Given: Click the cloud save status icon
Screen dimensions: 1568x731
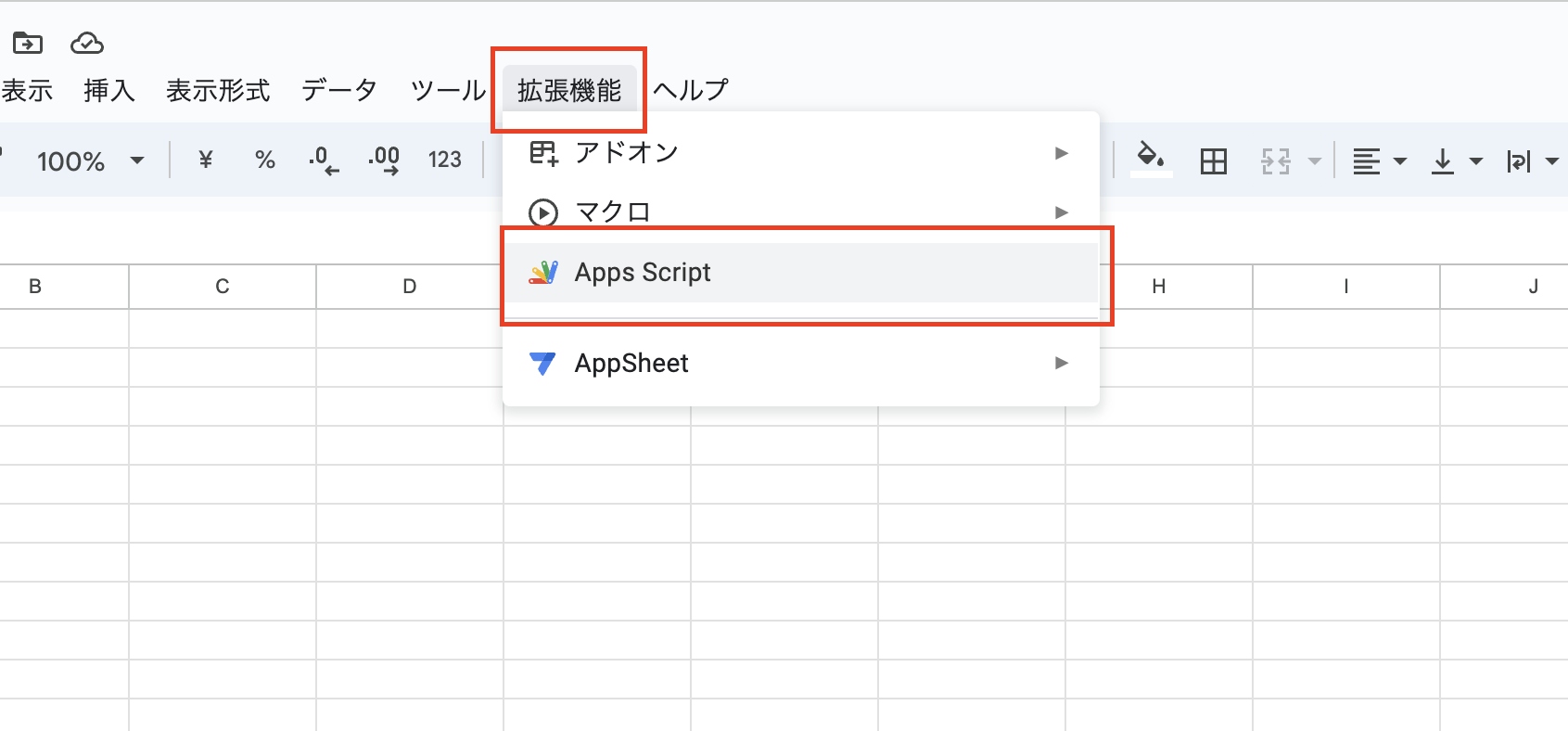Looking at the screenshot, I should pyautogui.click(x=86, y=43).
